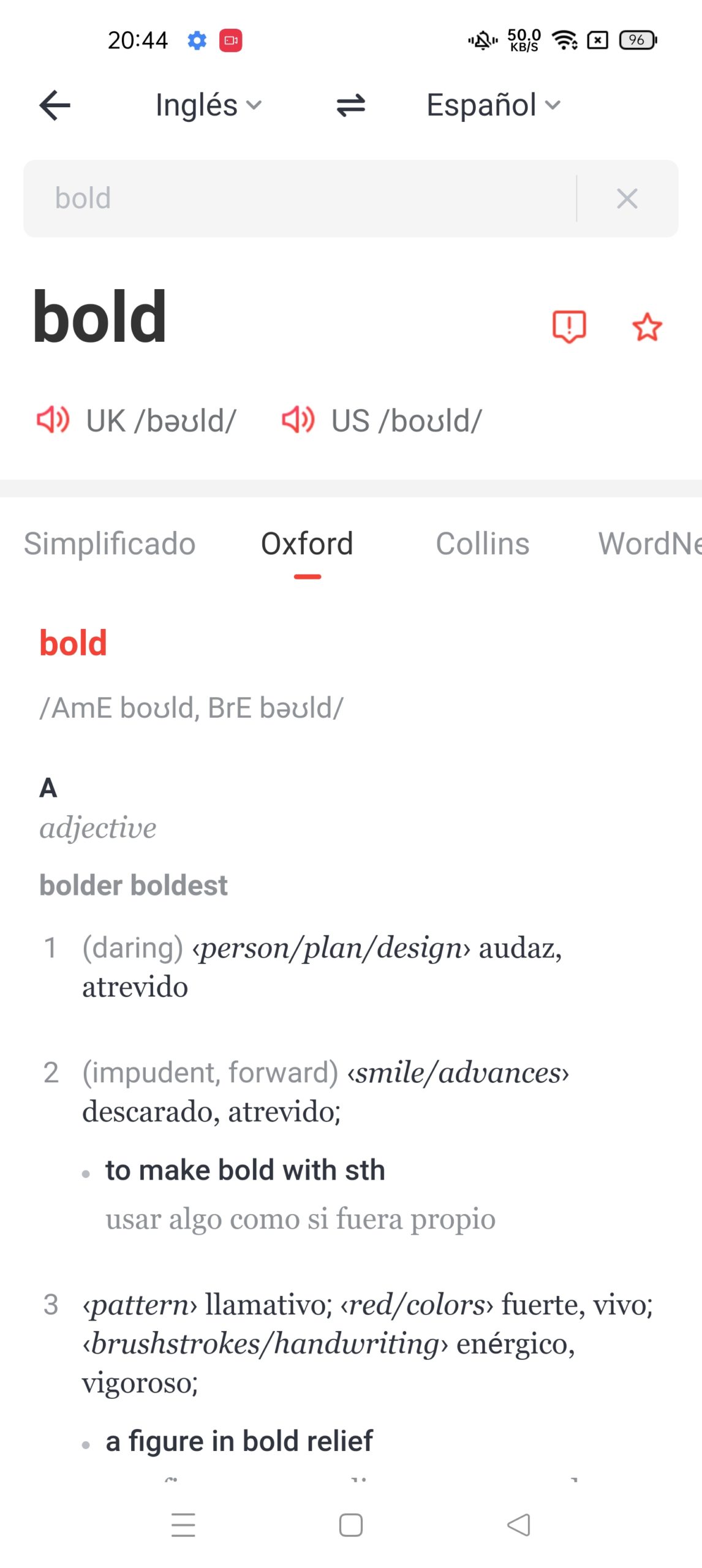Switch to the Collins tab
The width and height of the screenshot is (702, 1568).
[x=482, y=544]
